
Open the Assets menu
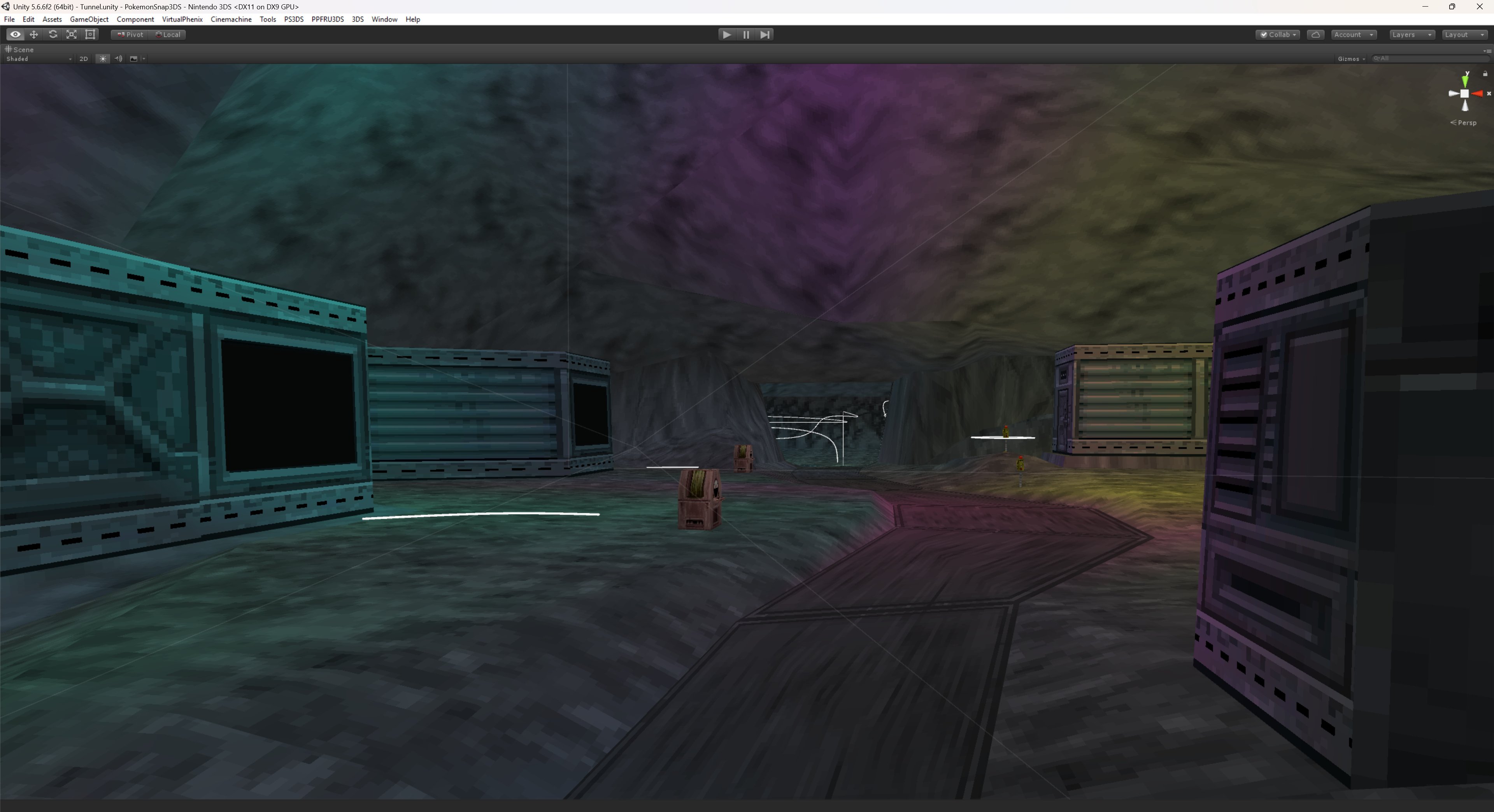tap(52, 19)
